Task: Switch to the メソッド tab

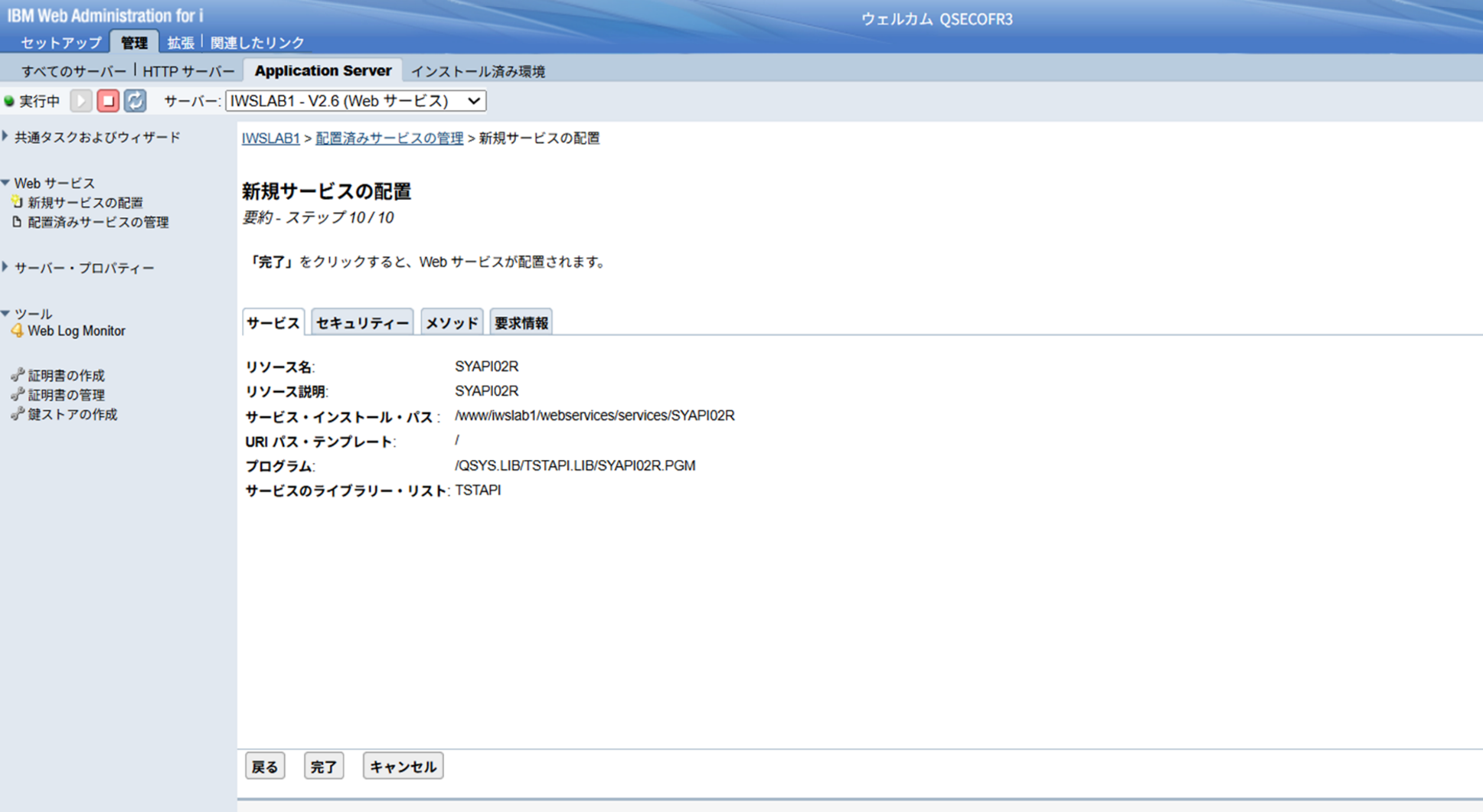Action: pos(452,323)
